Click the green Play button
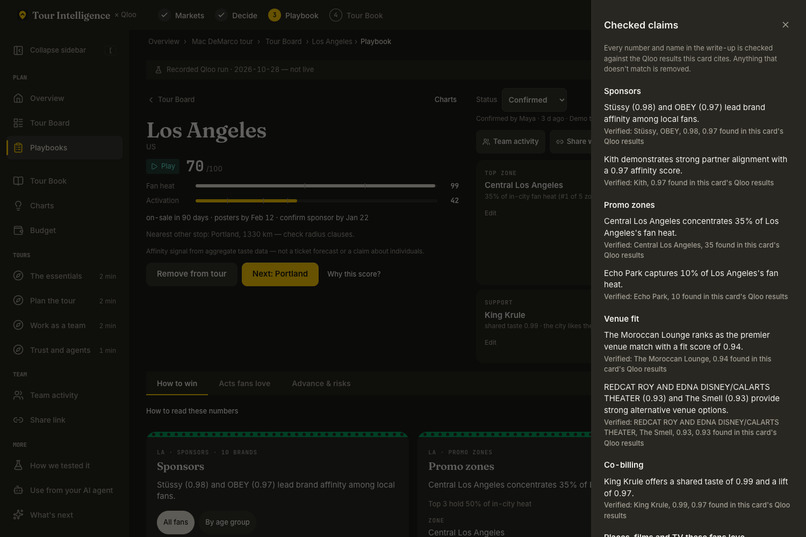806x537 pixels. coord(162,166)
